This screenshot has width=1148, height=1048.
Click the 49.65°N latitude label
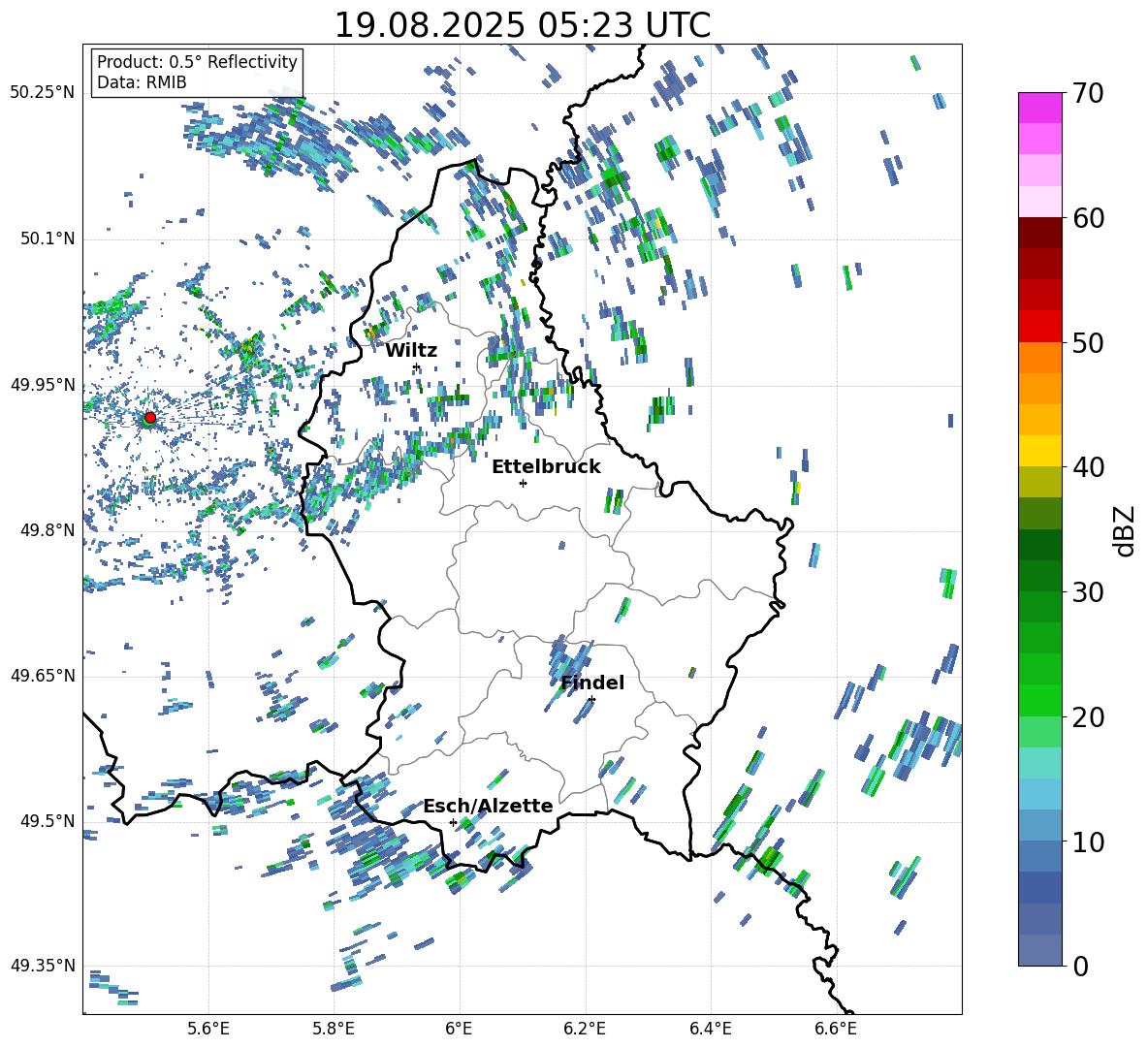43,675
